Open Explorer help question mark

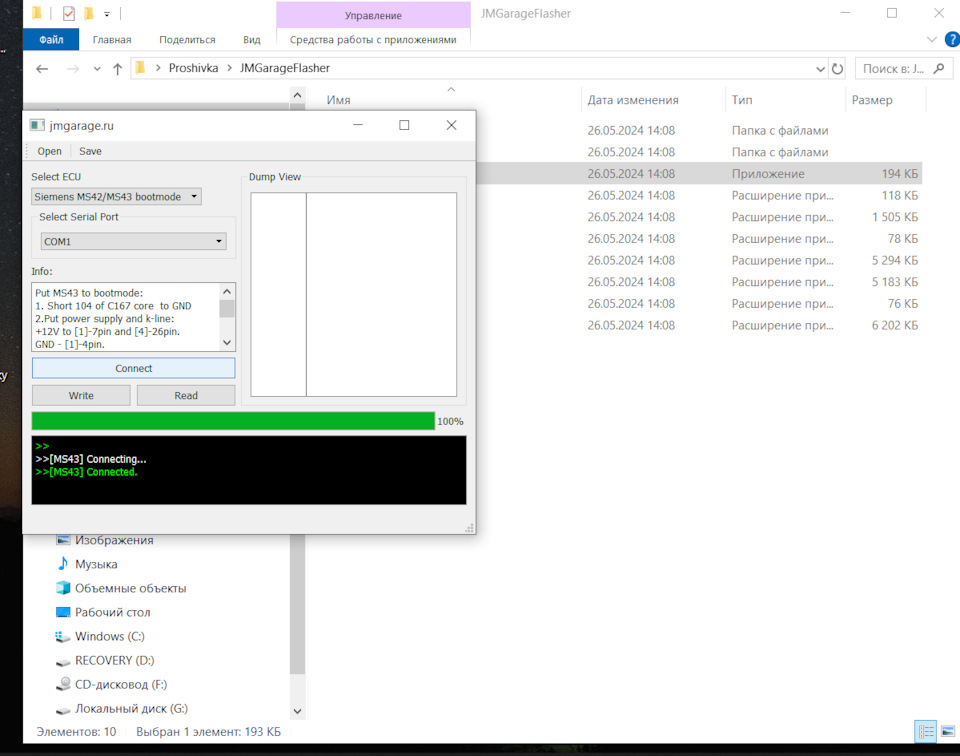pos(952,40)
